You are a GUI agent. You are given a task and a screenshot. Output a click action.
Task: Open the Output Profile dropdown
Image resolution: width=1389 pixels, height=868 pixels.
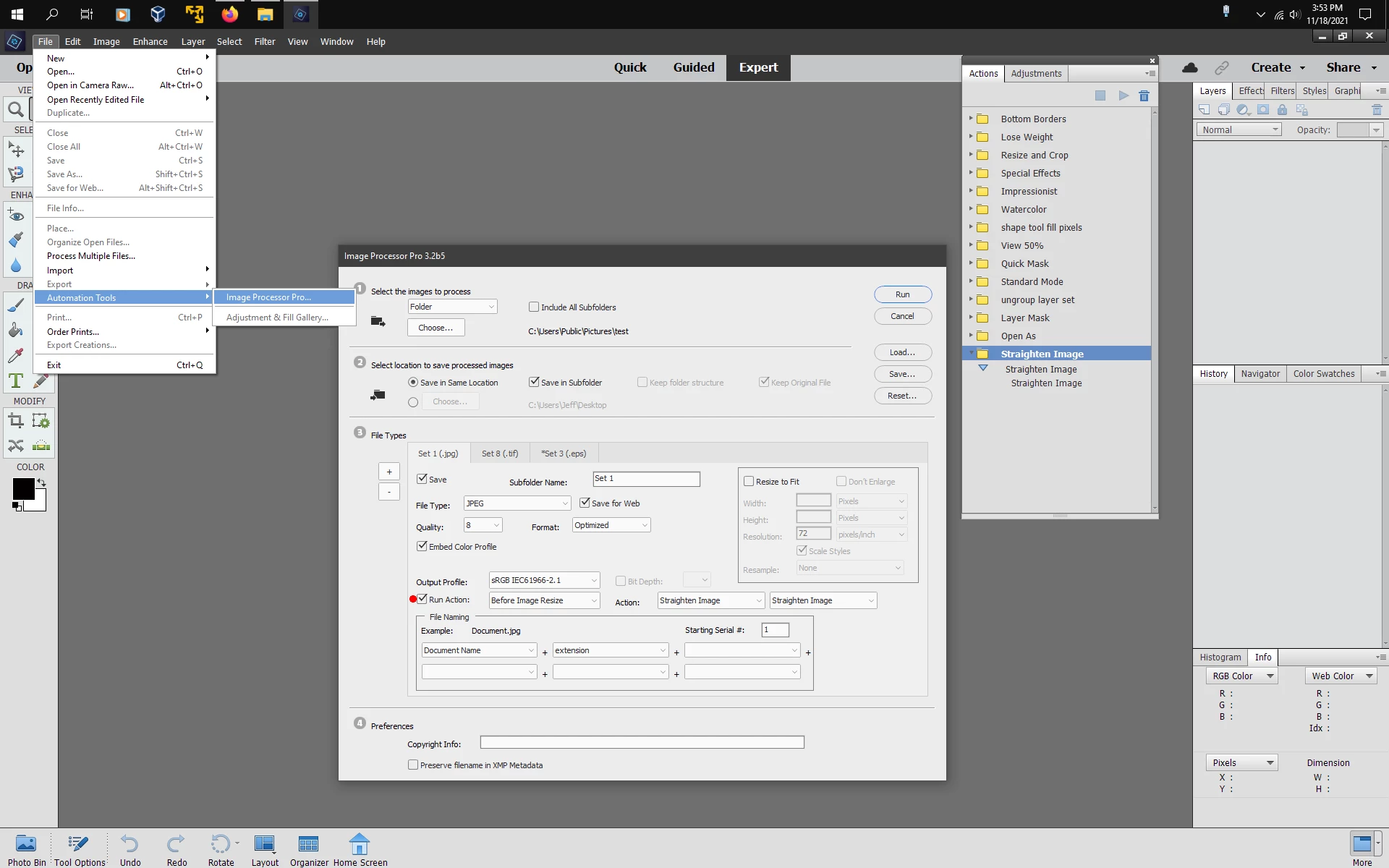pos(544,580)
